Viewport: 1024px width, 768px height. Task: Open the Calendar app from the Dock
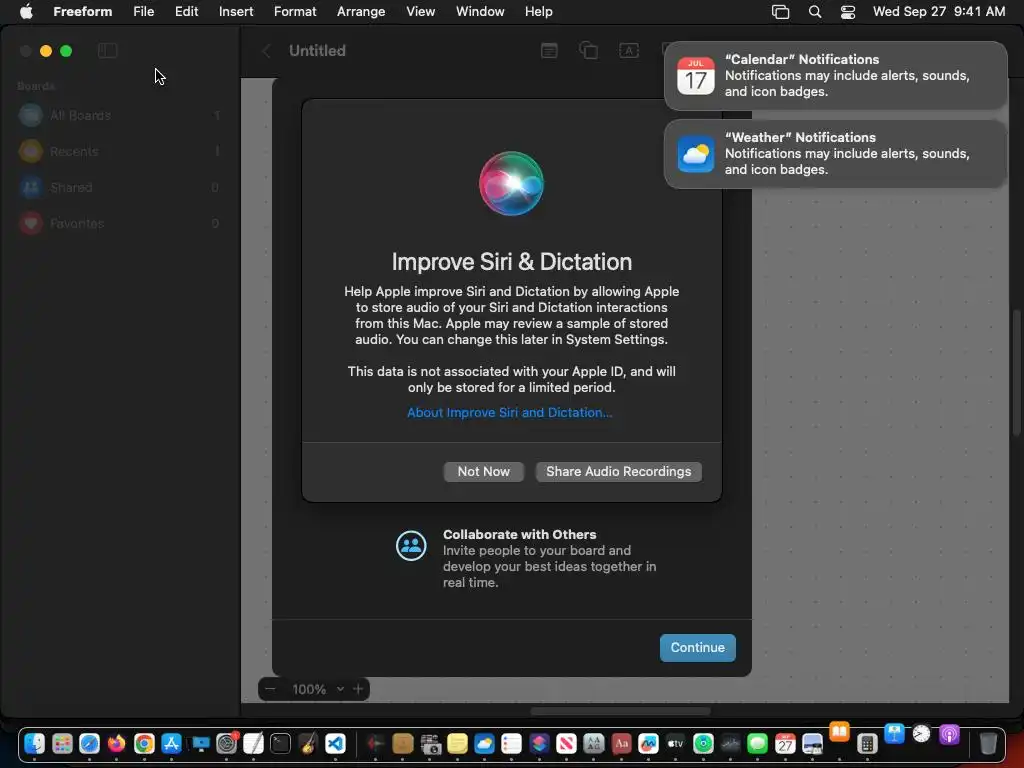pos(785,744)
